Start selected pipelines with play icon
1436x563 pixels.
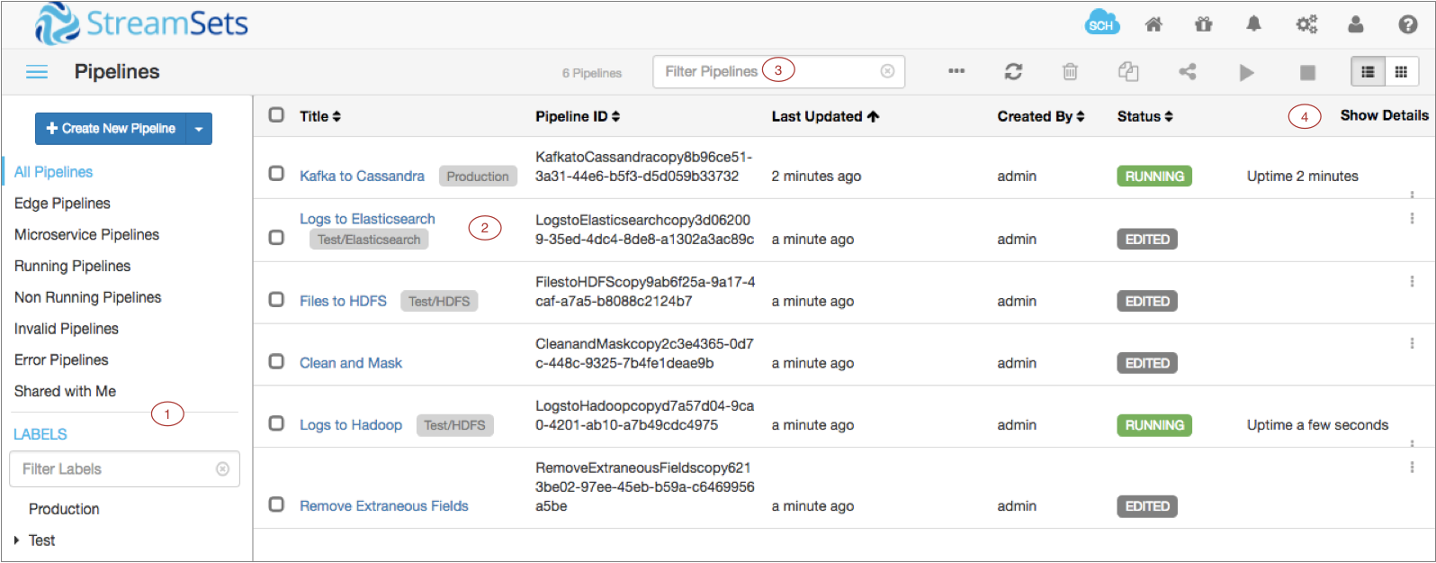(1246, 72)
